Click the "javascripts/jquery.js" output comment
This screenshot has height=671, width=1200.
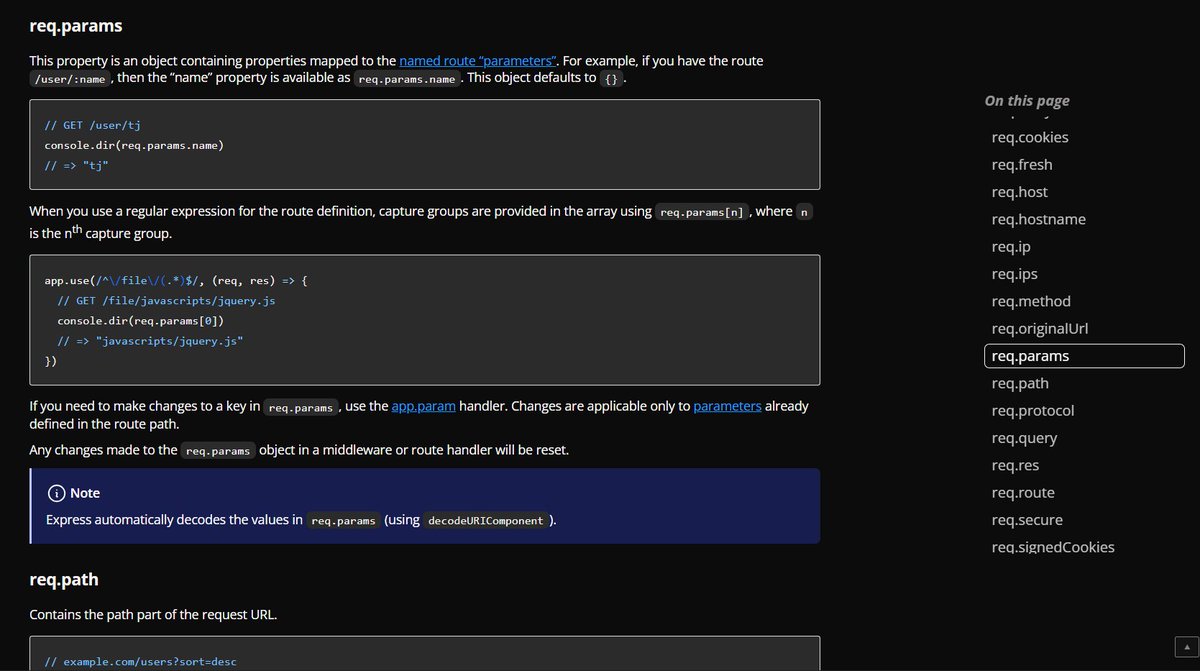[150, 341]
